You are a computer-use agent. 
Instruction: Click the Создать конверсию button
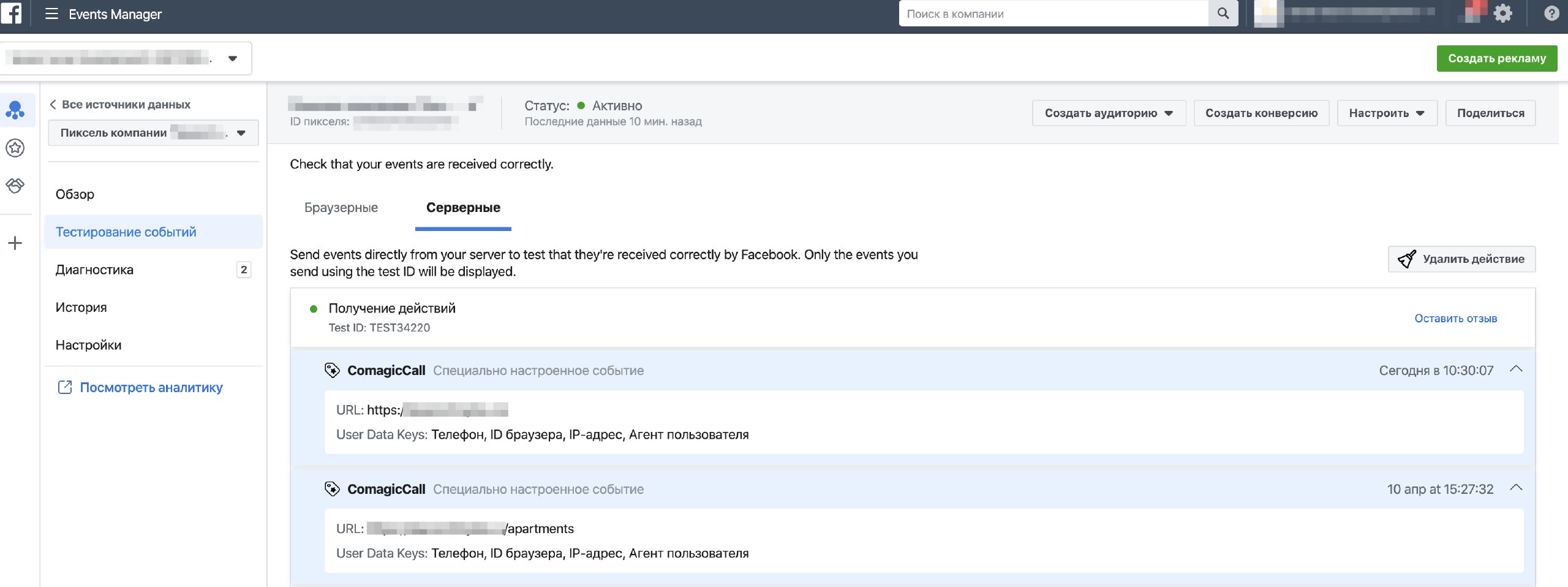click(x=1261, y=113)
